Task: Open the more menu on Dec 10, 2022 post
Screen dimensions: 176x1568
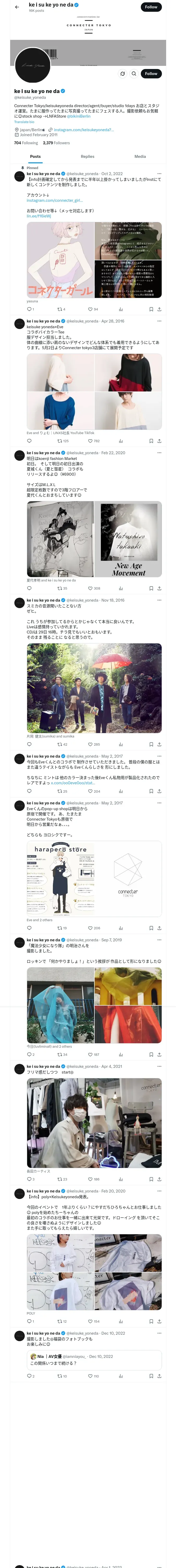Action: click(x=159, y=1333)
